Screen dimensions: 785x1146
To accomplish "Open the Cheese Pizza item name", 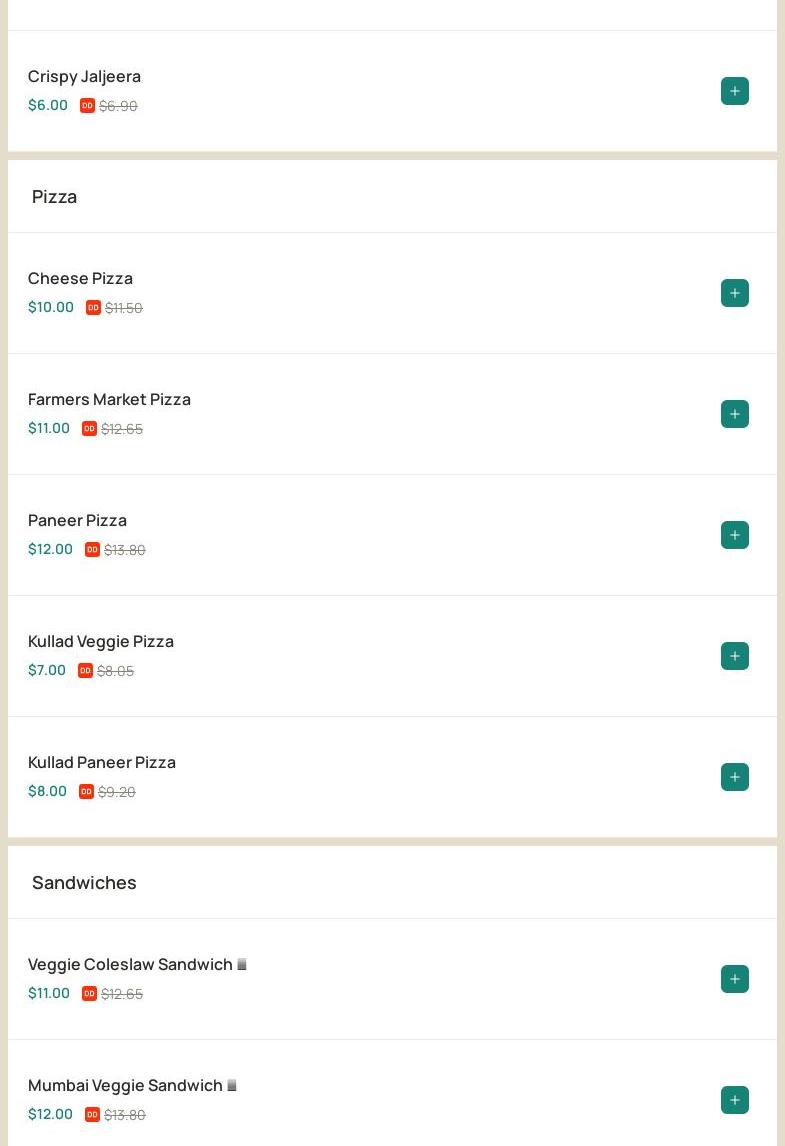I will (x=80, y=278).
